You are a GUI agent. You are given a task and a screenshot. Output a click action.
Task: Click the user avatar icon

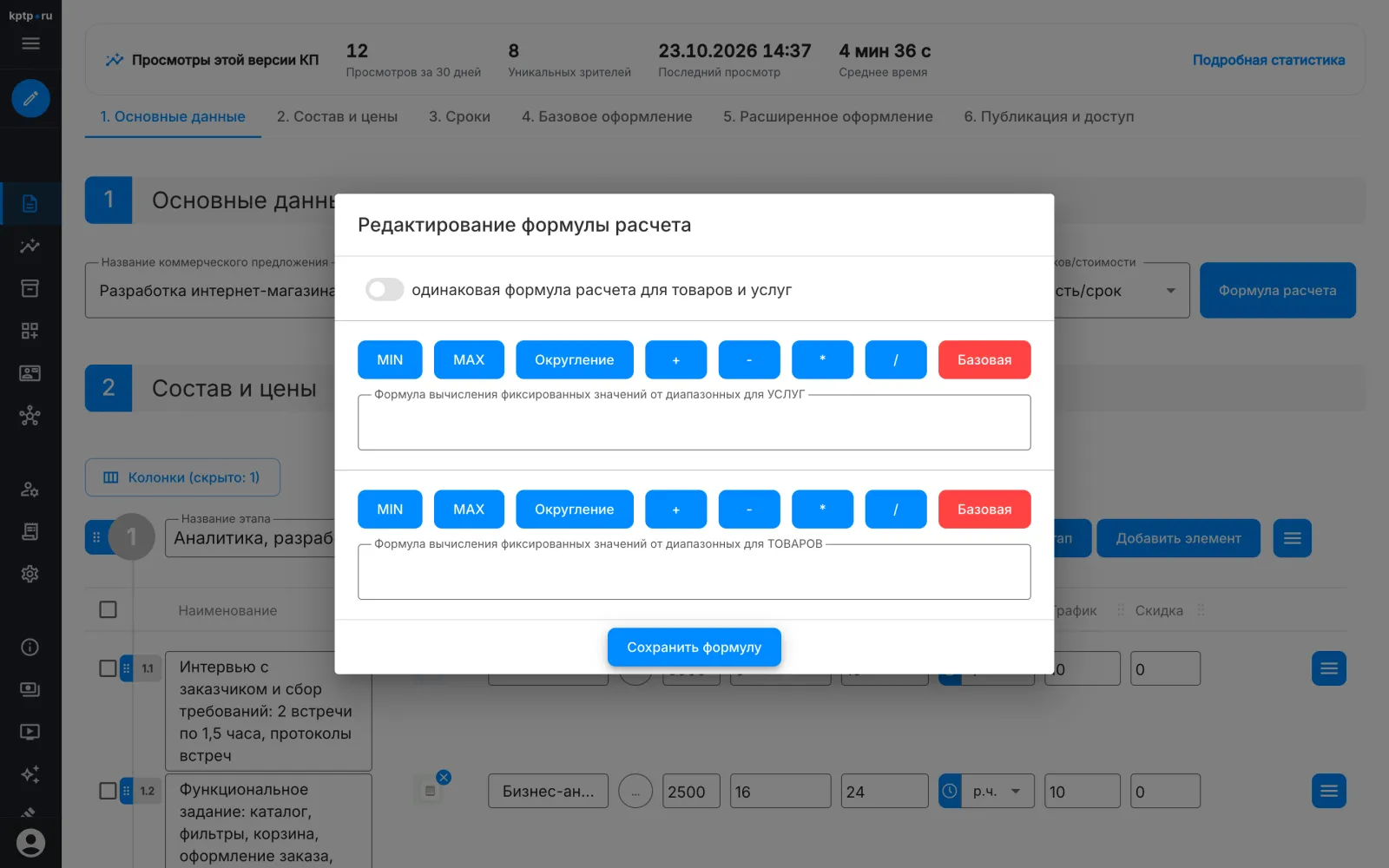[x=30, y=843]
